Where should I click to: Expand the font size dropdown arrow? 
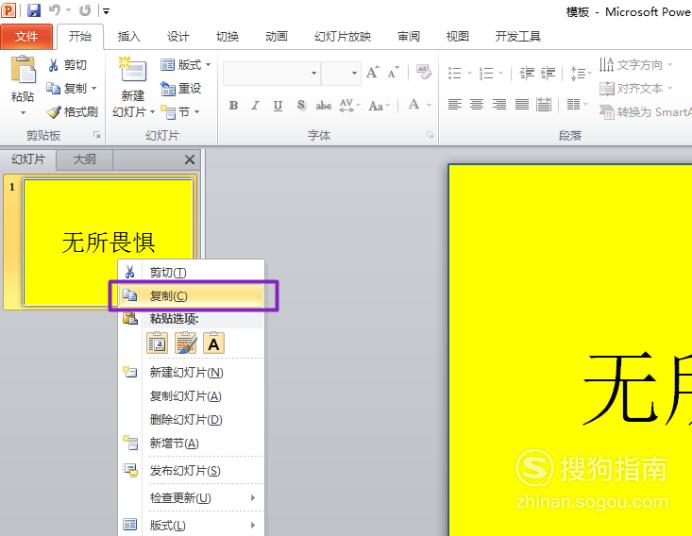pyautogui.click(x=354, y=73)
